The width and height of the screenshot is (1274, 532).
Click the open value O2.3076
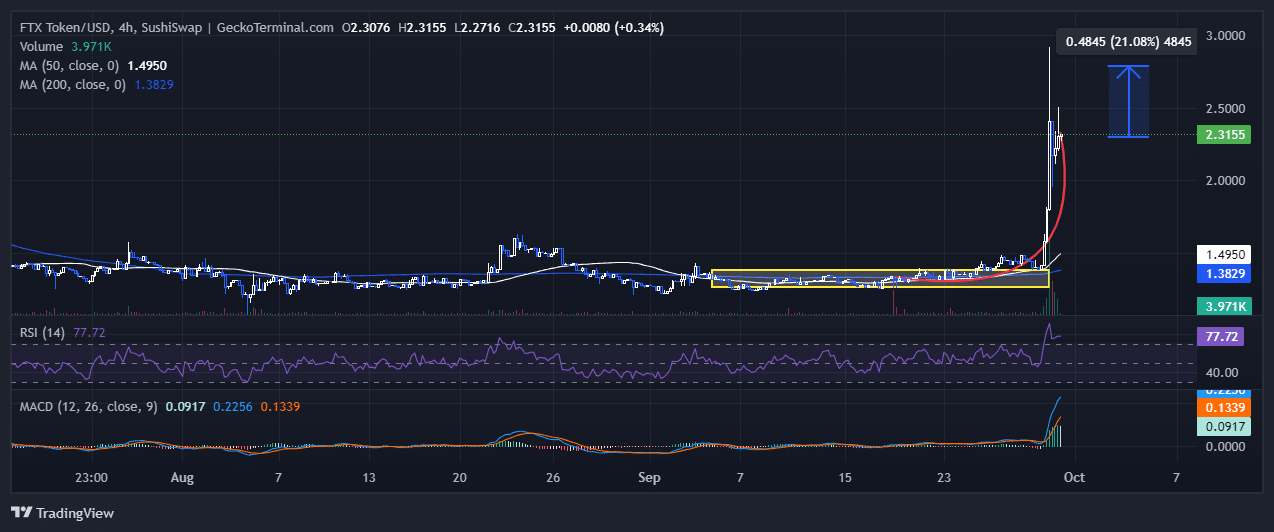[367, 27]
